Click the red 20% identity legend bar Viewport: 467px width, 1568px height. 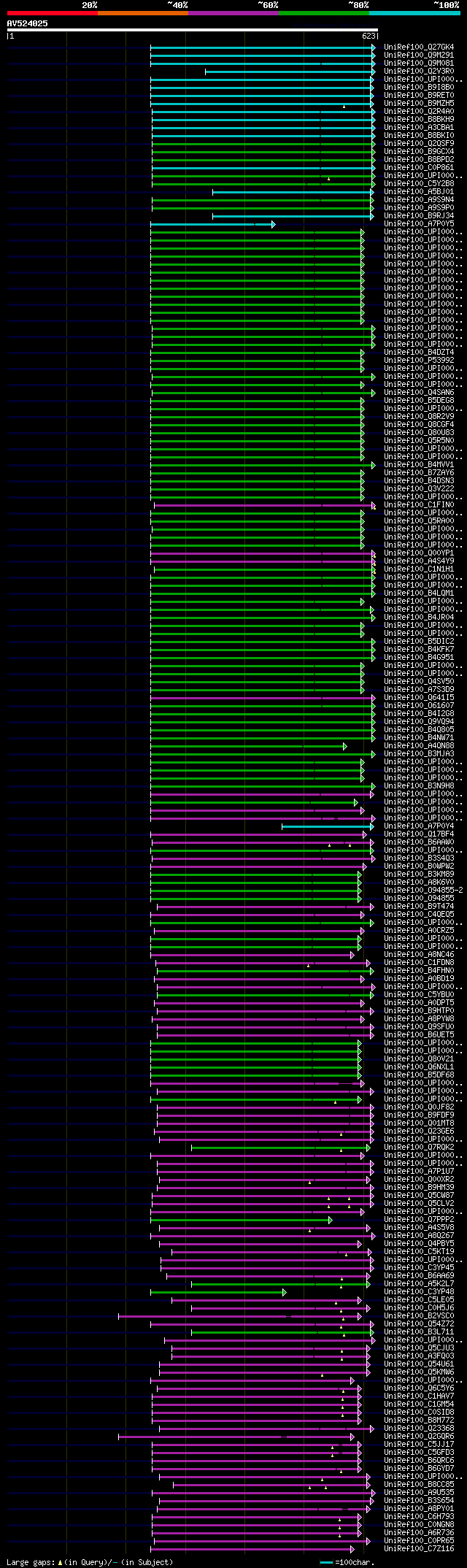(x=53, y=13)
